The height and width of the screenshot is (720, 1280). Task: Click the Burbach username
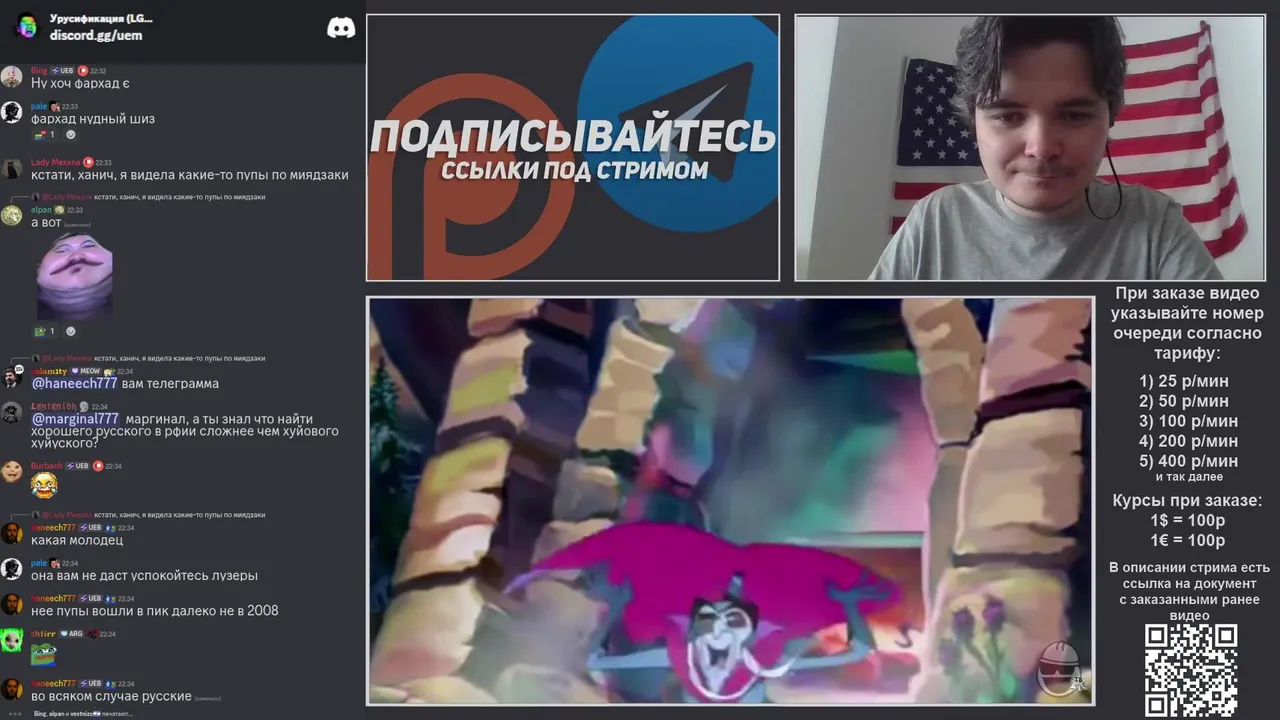(x=47, y=466)
